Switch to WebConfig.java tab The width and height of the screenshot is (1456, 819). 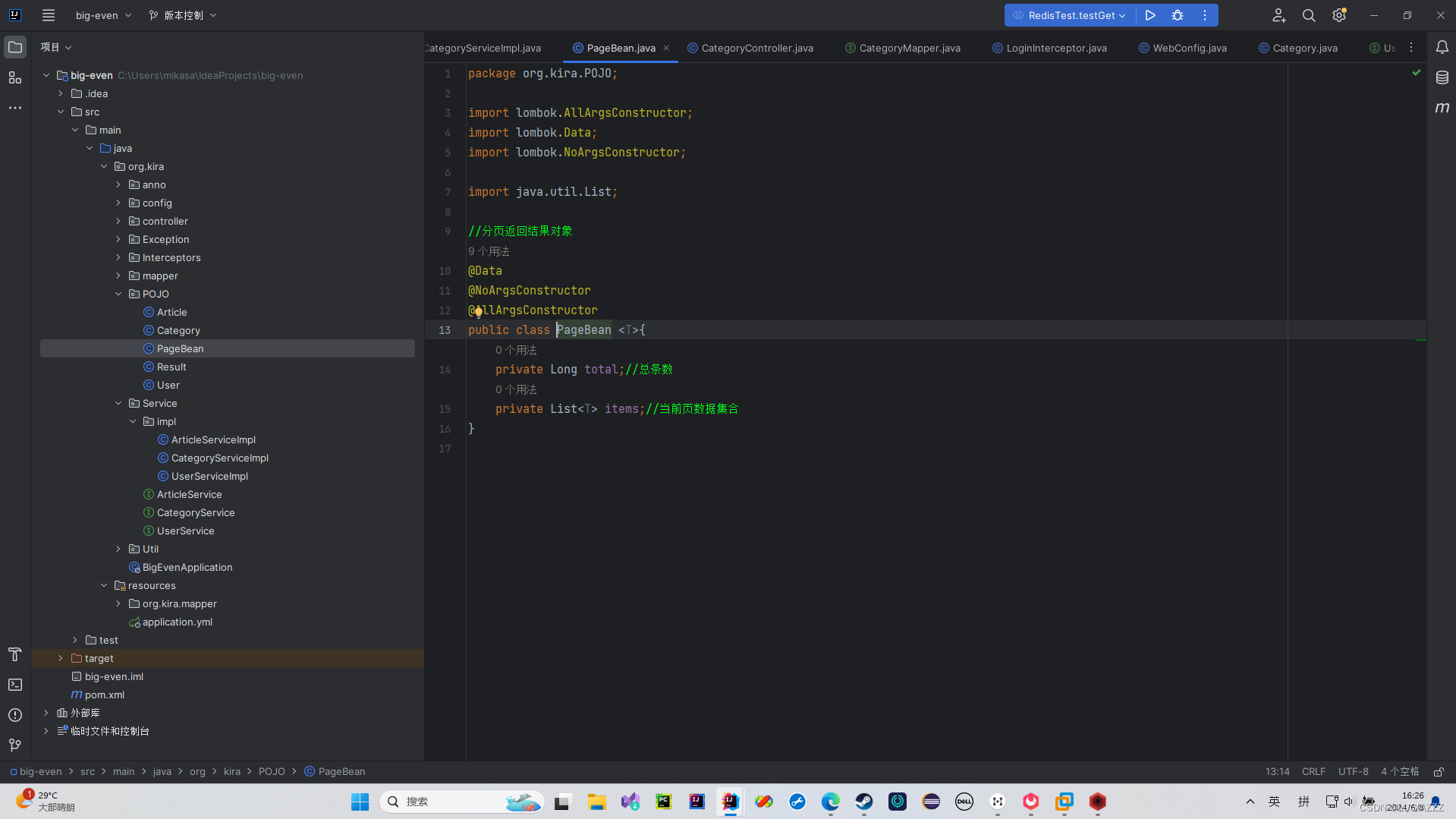1183,48
